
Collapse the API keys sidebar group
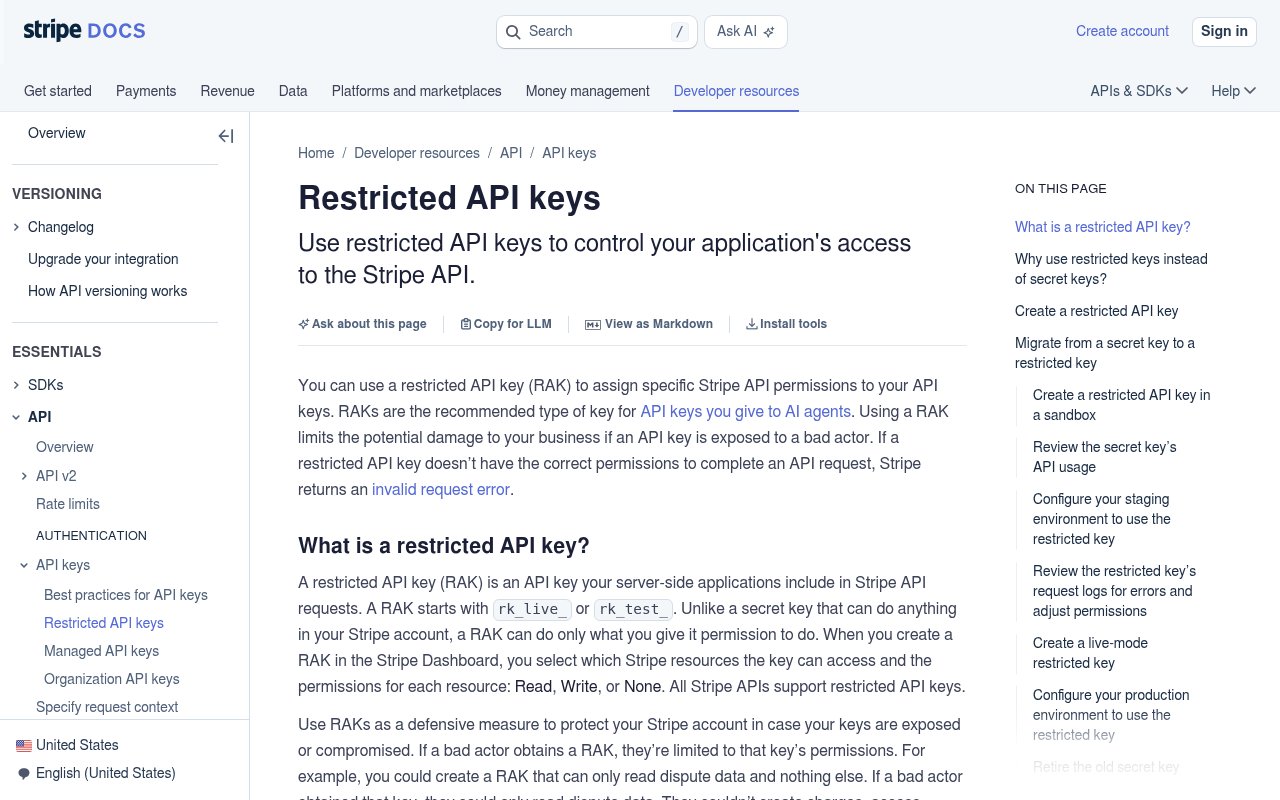point(24,565)
